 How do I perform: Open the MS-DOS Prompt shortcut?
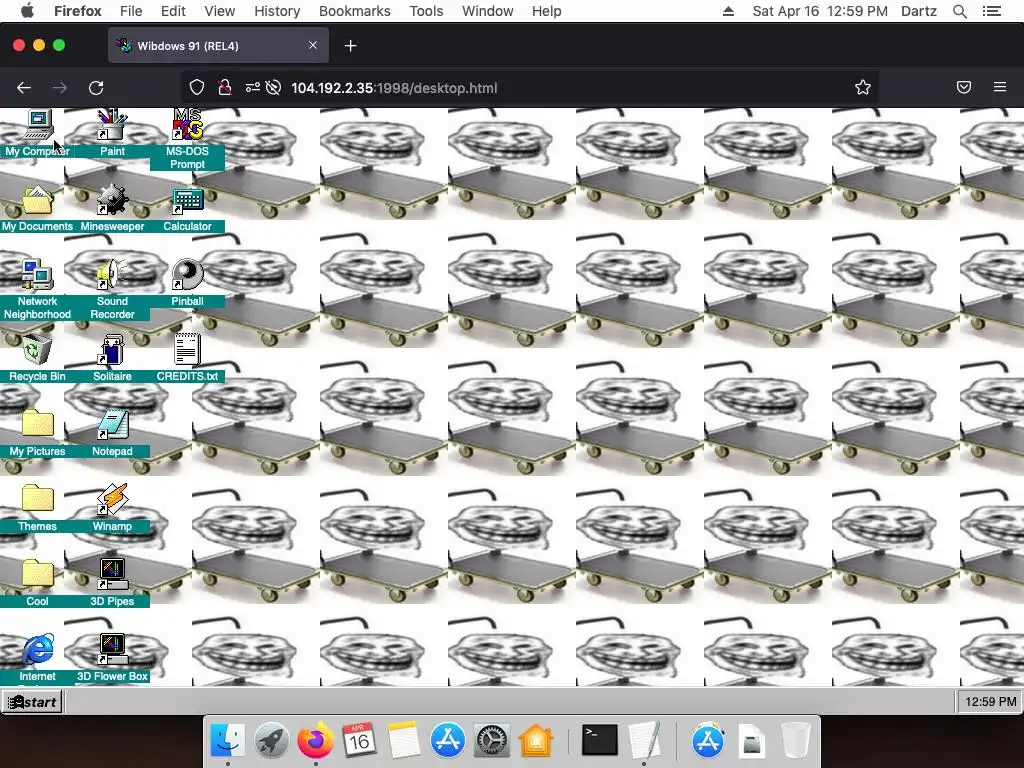click(187, 125)
